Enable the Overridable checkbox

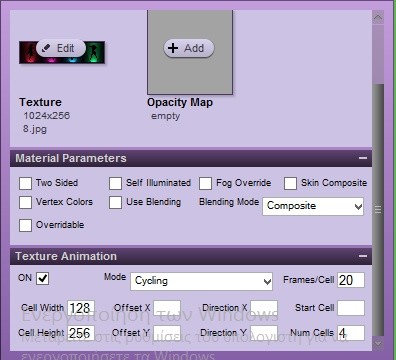coord(25,225)
